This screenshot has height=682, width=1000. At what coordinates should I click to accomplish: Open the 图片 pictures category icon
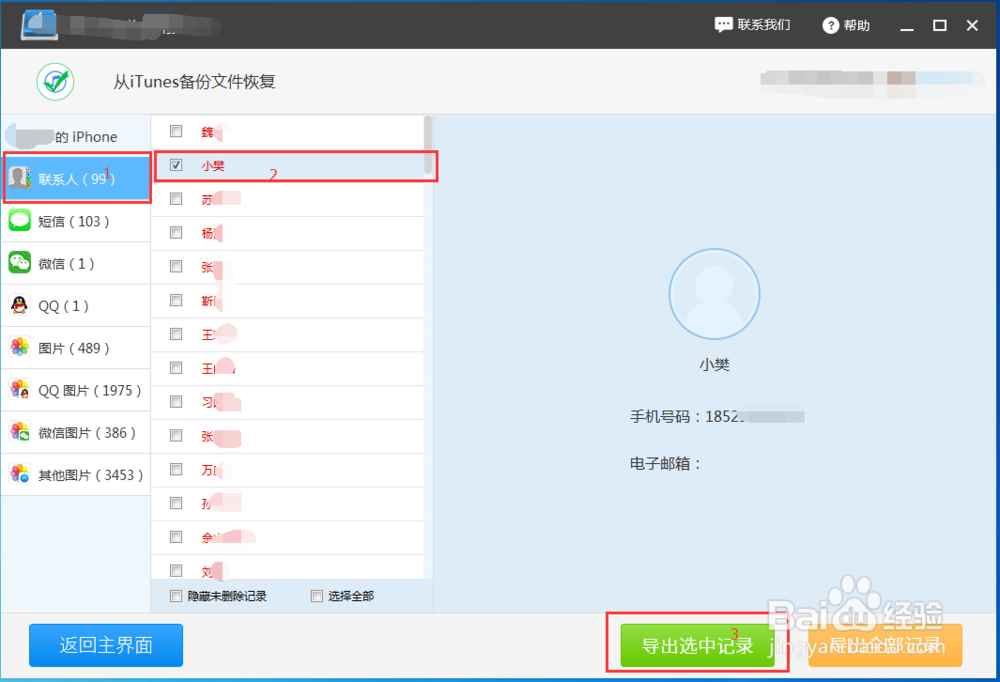(21, 347)
